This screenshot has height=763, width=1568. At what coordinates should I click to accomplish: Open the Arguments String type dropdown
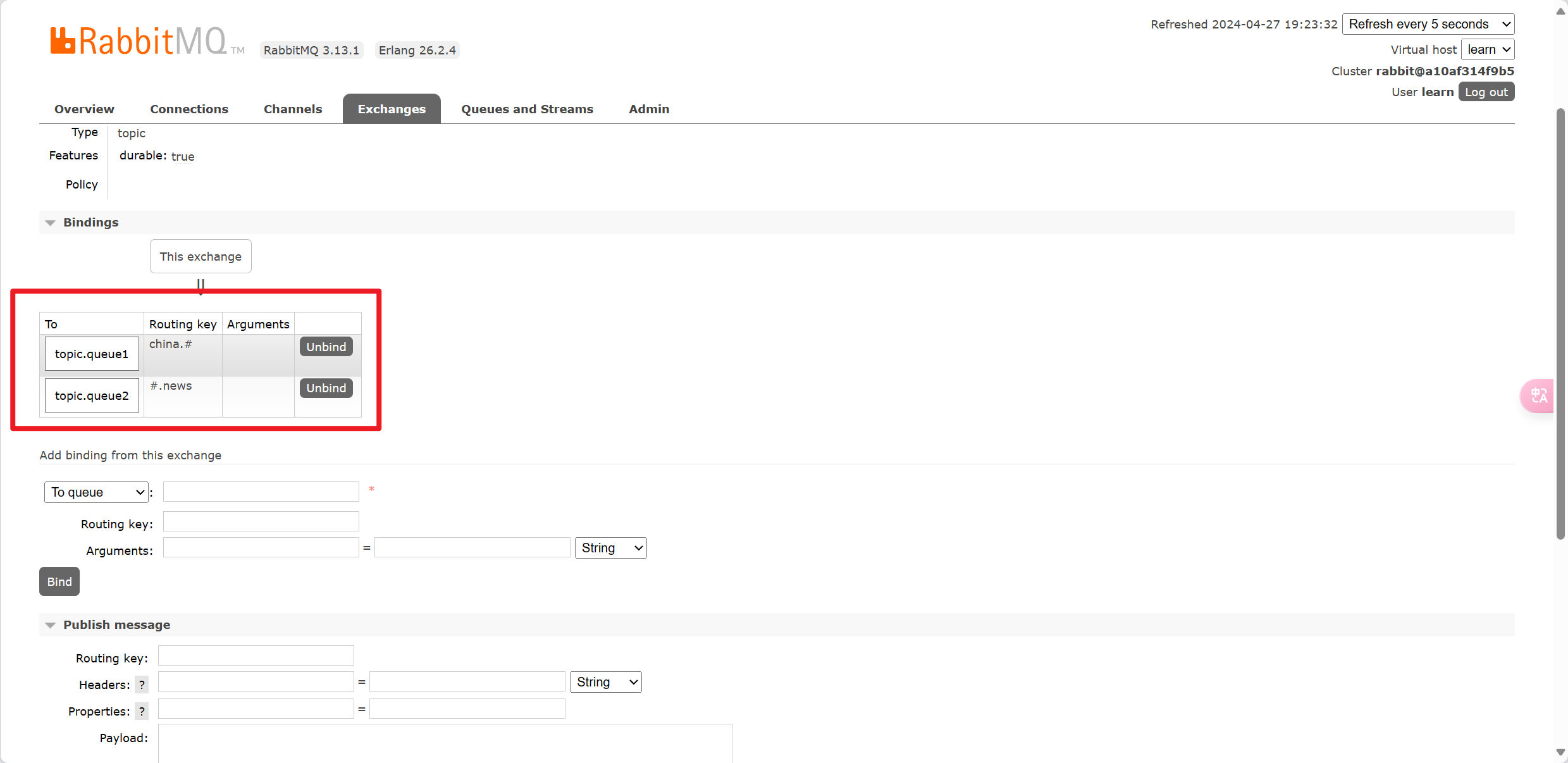tap(610, 548)
